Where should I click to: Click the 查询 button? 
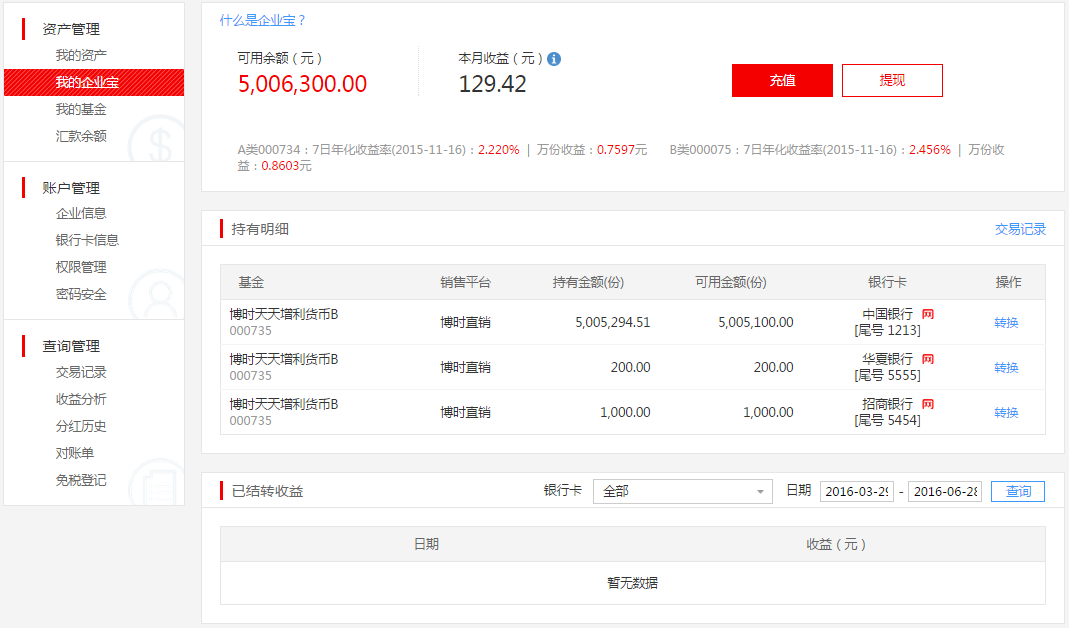click(1018, 491)
